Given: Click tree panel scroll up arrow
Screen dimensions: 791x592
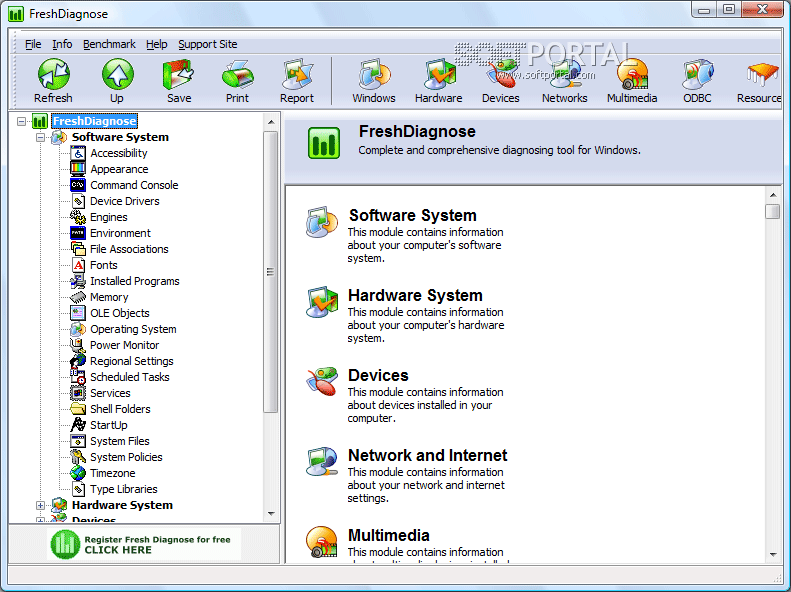Looking at the screenshot, I should [x=271, y=122].
